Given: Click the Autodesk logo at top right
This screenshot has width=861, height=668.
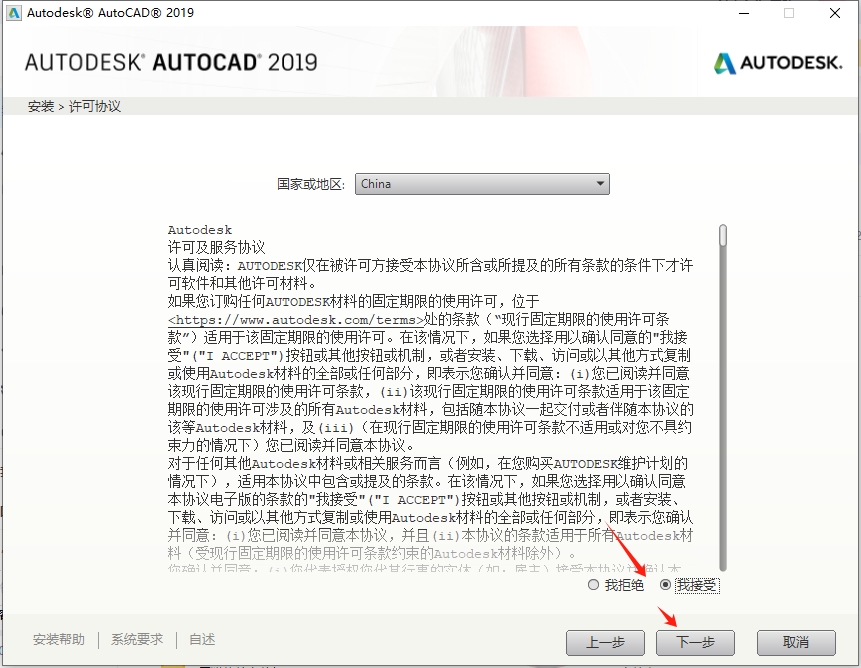Looking at the screenshot, I should tap(778, 60).
